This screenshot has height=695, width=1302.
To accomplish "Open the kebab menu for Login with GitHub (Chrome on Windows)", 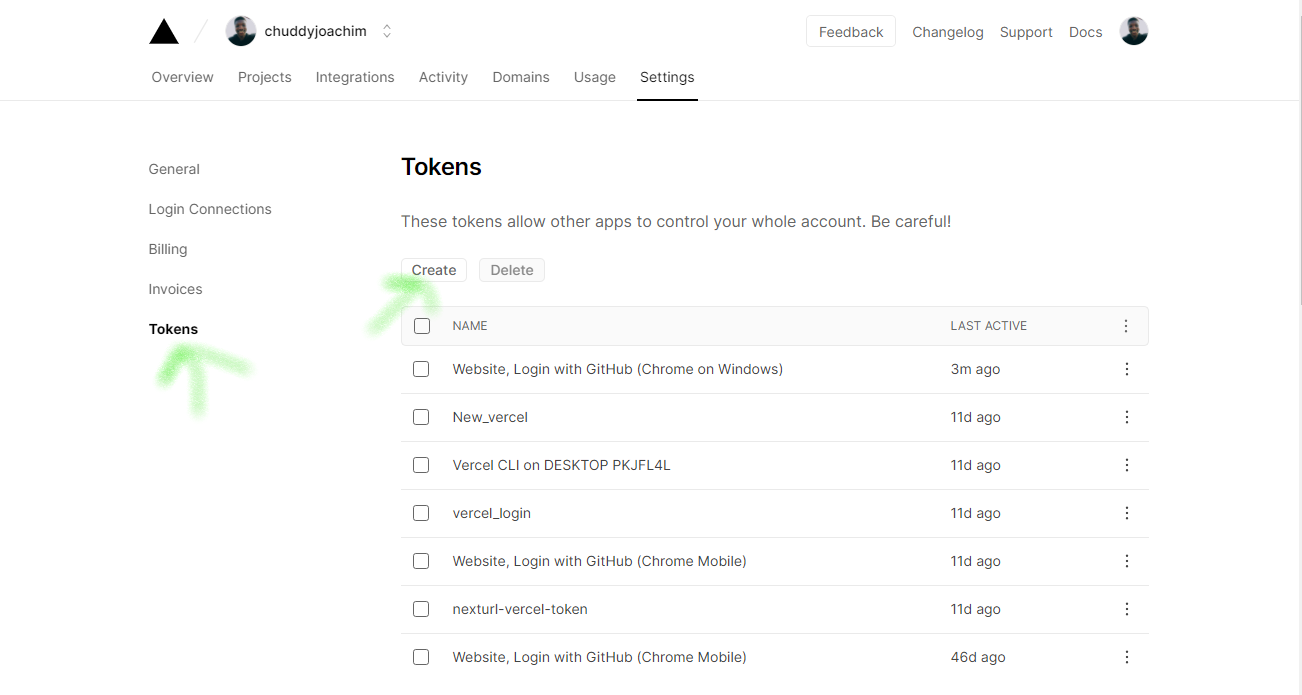I will pyautogui.click(x=1127, y=369).
